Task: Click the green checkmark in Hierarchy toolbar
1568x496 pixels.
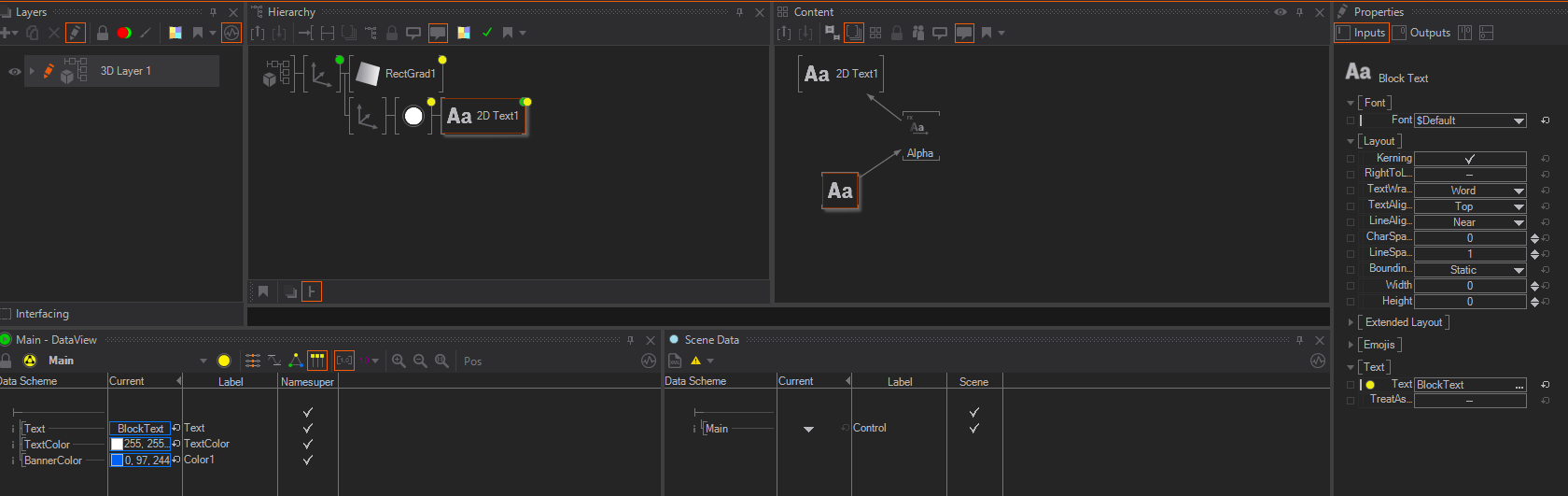Action: point(486,33)
